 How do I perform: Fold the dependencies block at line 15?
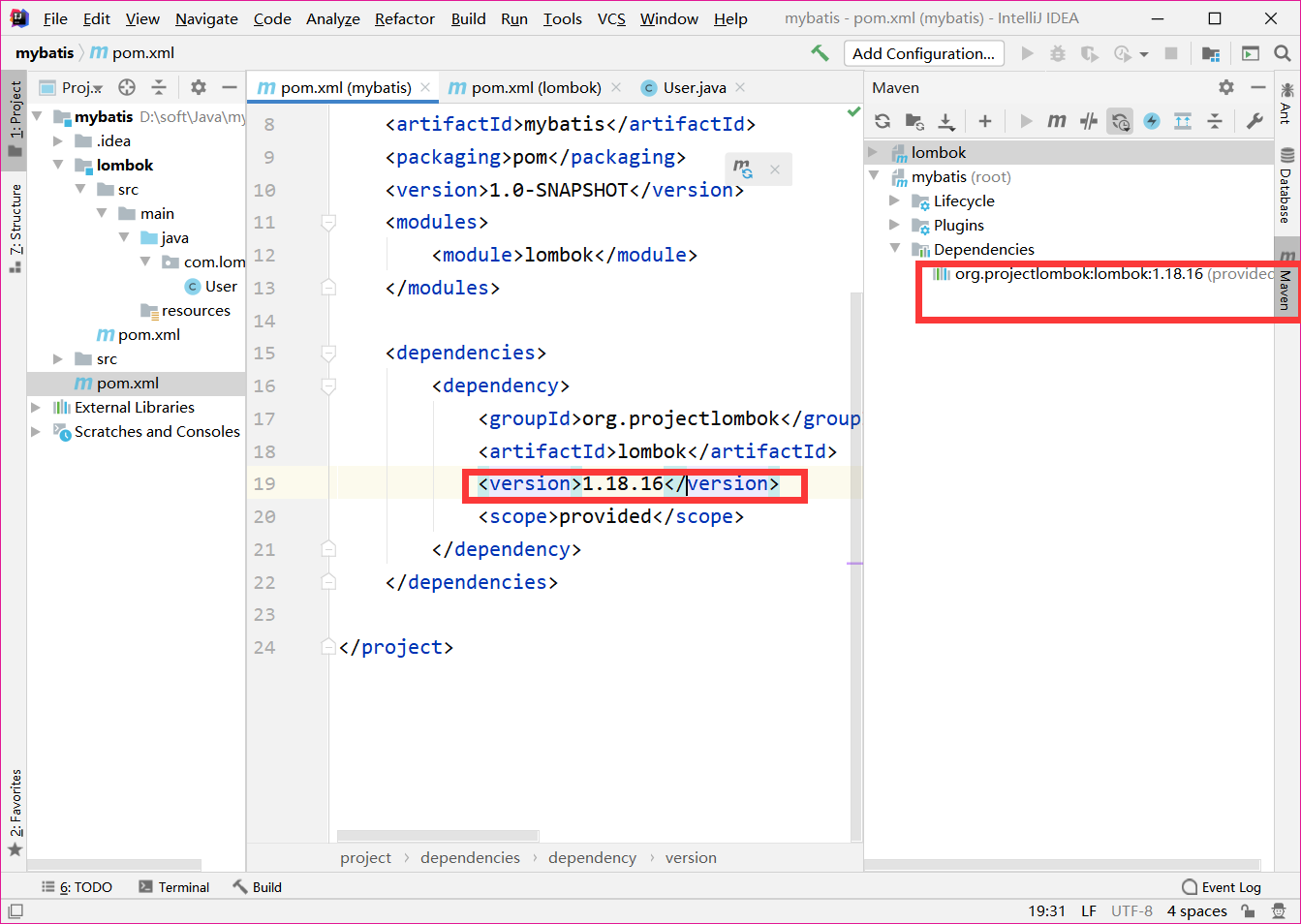point(328,353)
